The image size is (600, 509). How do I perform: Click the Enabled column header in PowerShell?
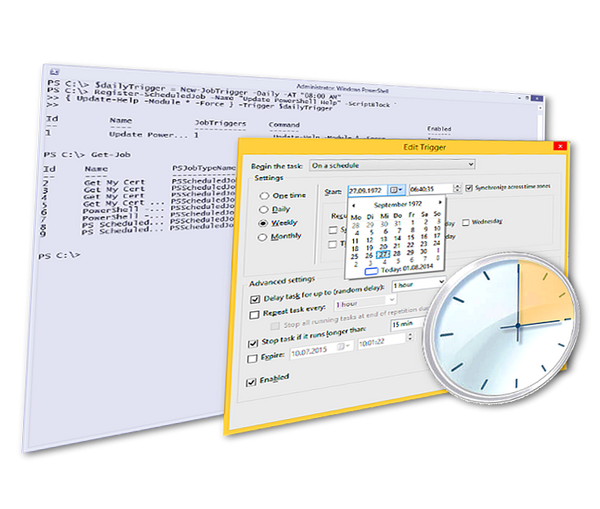pos(439,129)
